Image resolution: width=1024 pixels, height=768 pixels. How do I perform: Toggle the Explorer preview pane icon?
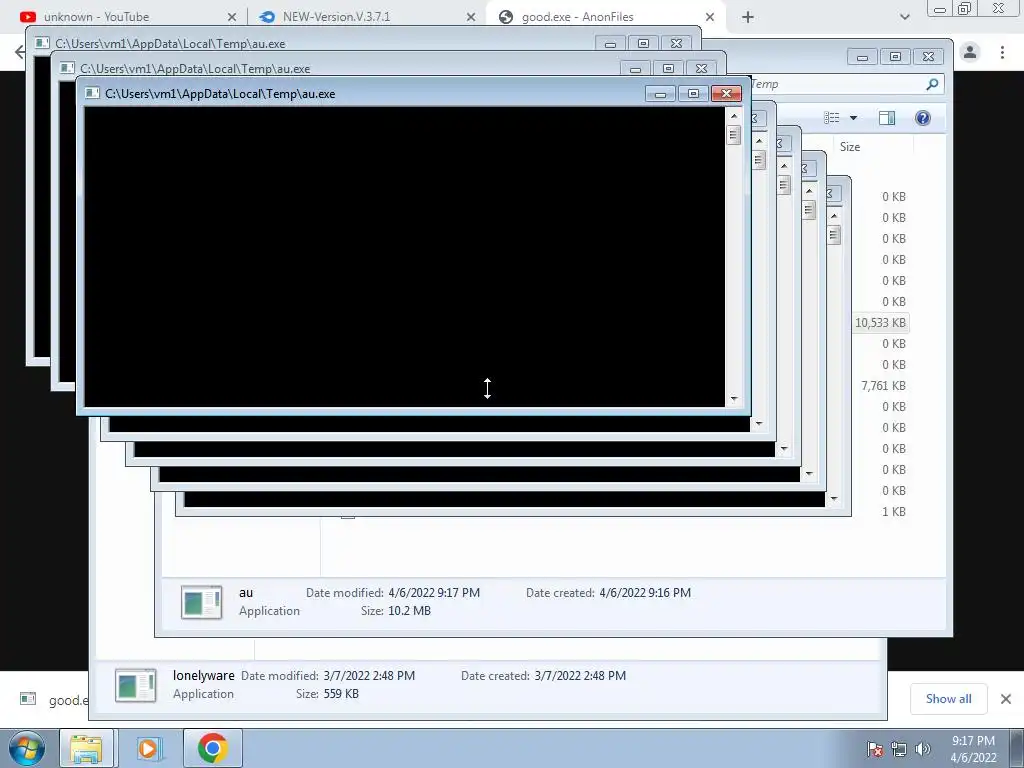pyautogui.click(x=887, y=118)
